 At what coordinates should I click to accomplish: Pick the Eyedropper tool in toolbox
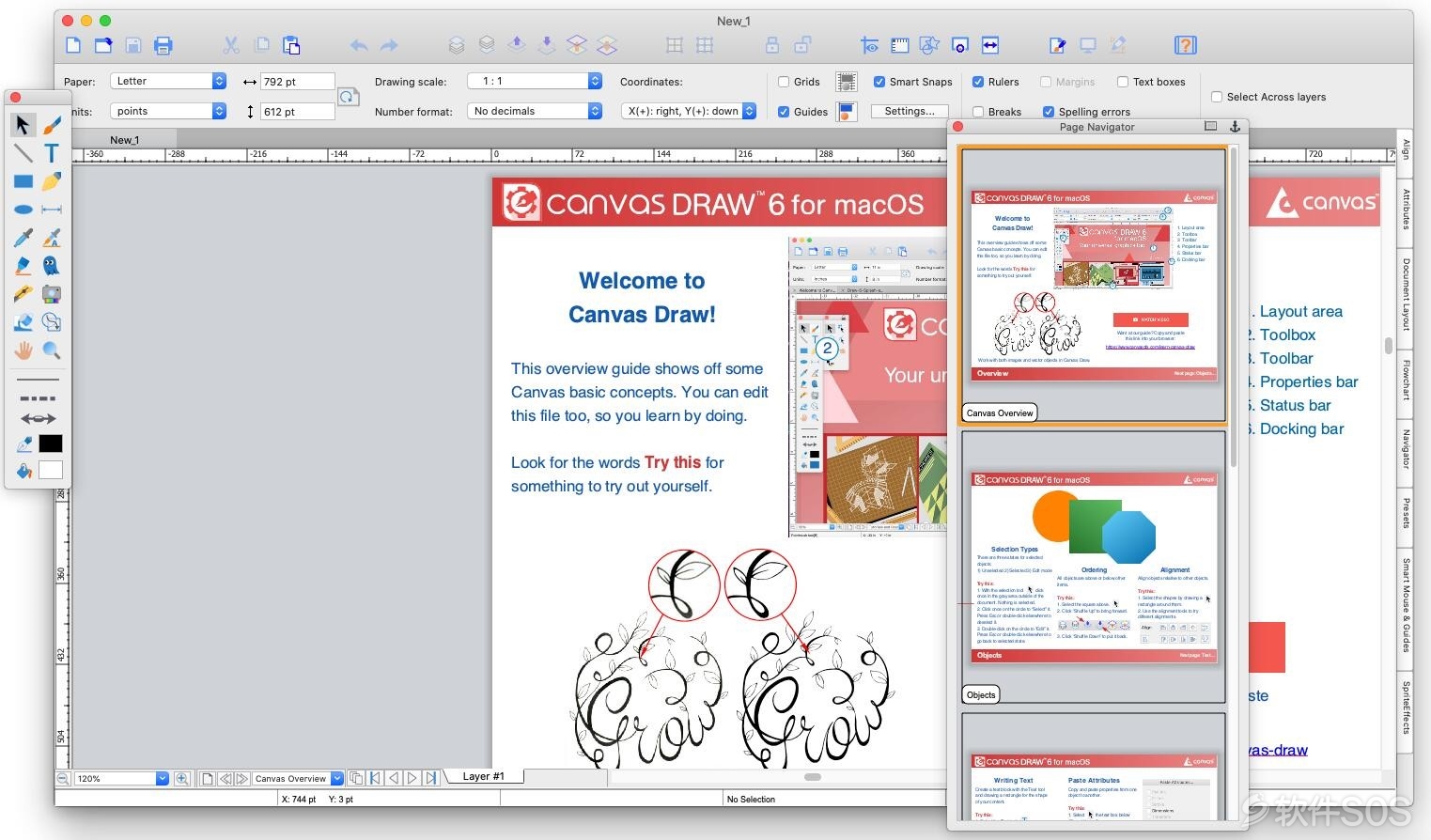pyautogui.click(x=23, y=238)
